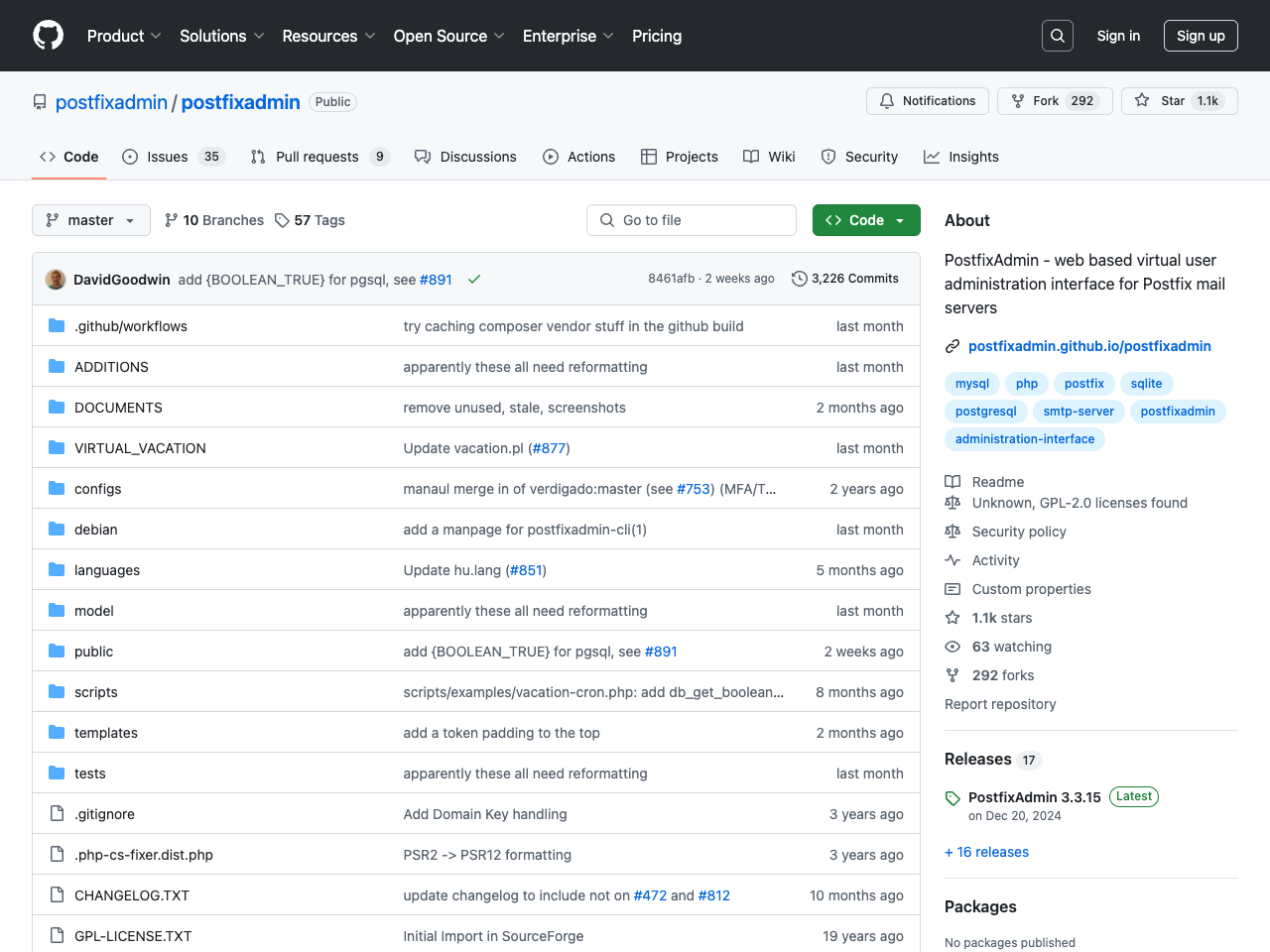Click the Pricing link

pyautogui.click(x=657, y=36)
